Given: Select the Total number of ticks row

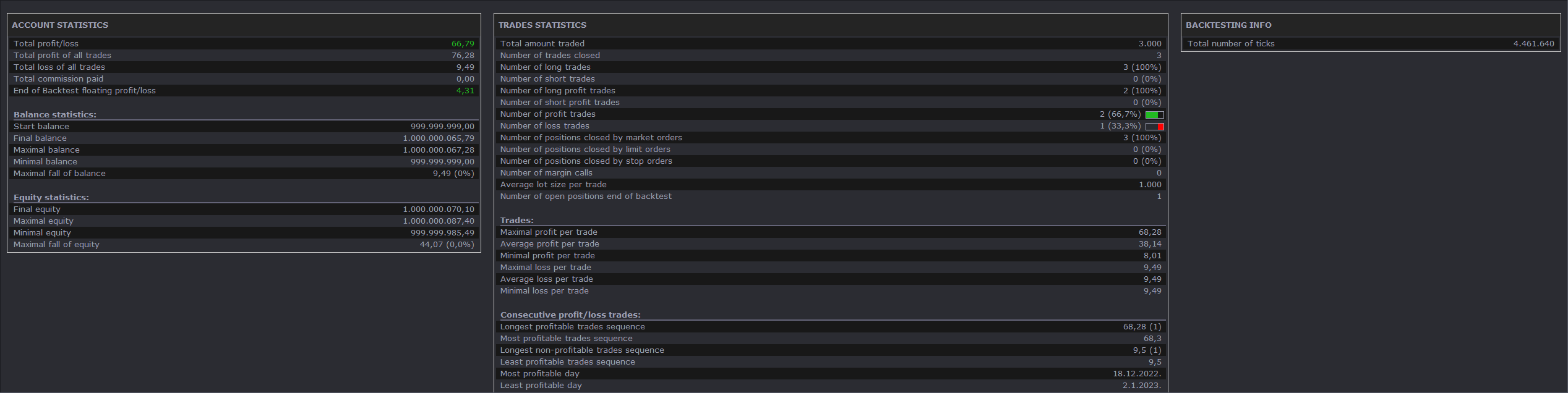Looking at the screenshot, I should (1371, 44).
